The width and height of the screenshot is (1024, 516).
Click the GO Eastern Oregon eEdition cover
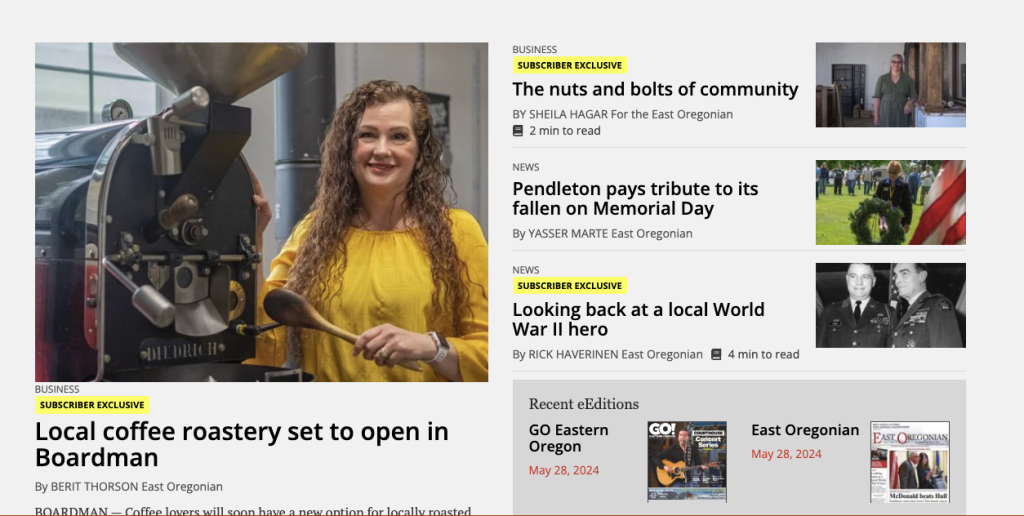click(687, 461)
